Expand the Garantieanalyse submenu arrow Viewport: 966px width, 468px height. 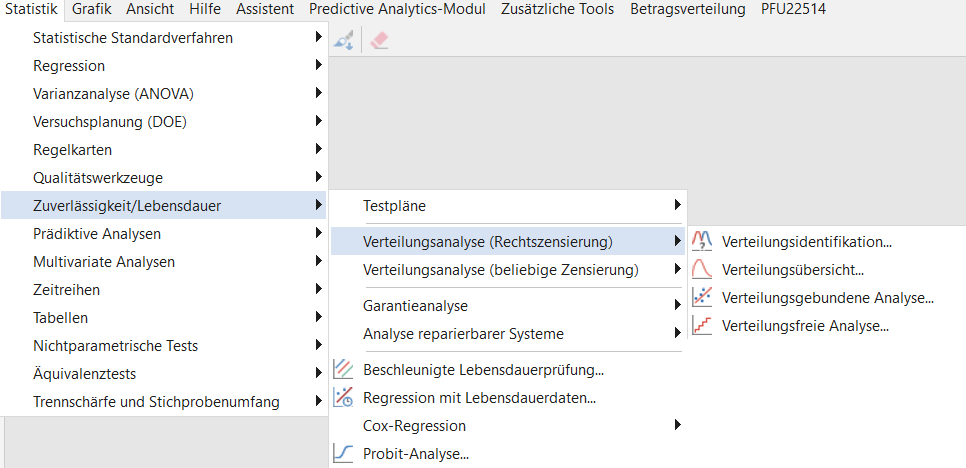click(x=678, y=305)
